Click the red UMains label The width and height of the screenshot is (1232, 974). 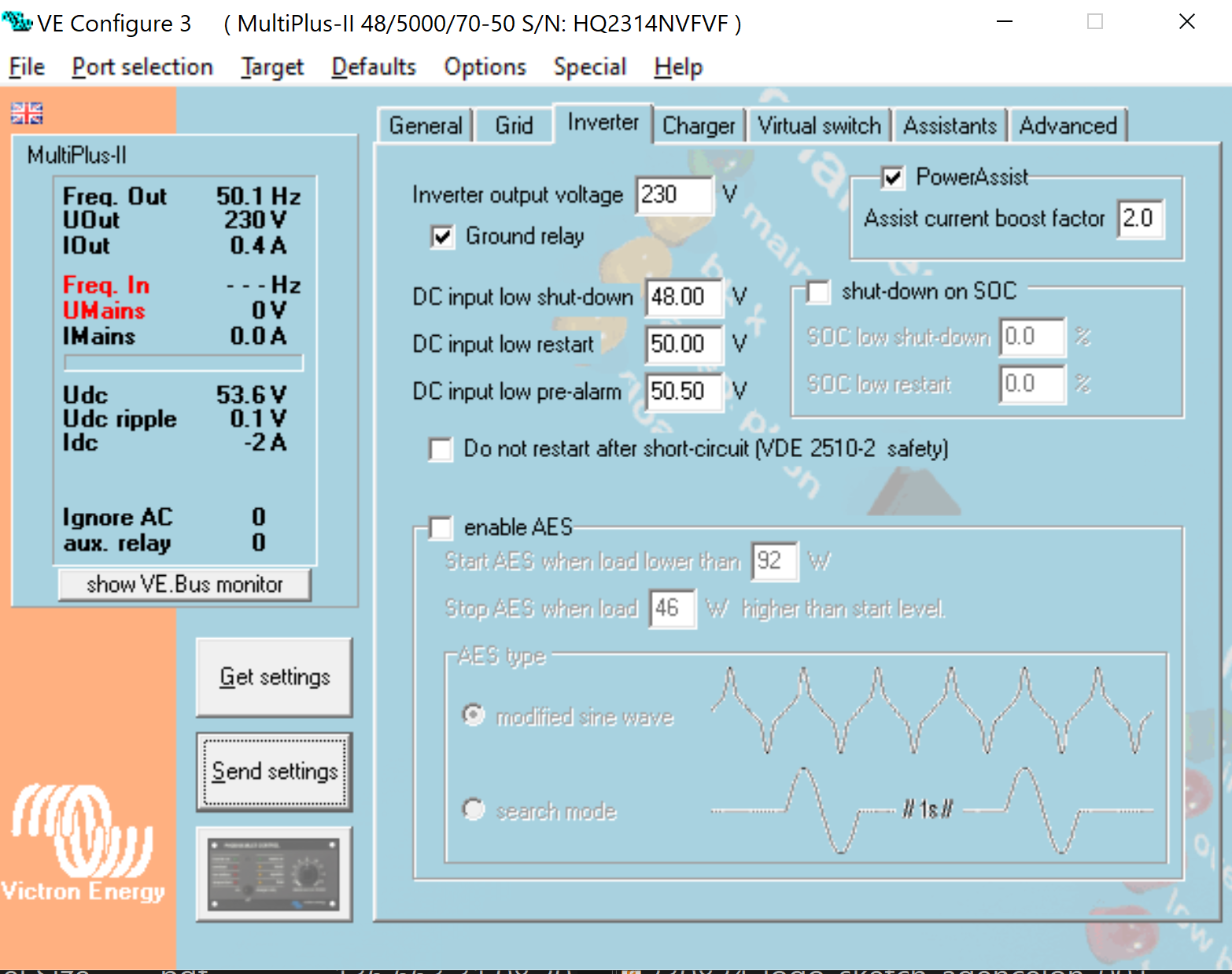point(104,311)
